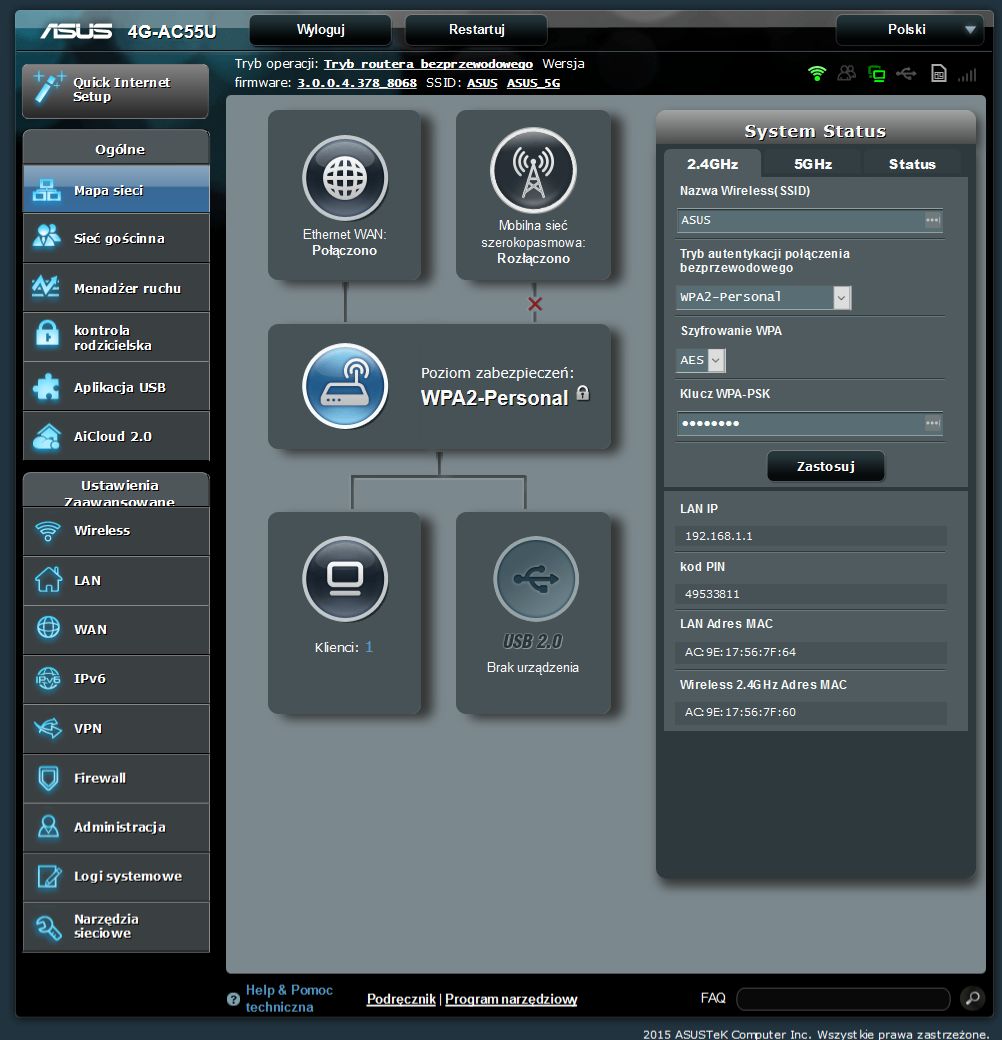Click the Firewall shield icon

pos(48,778)
